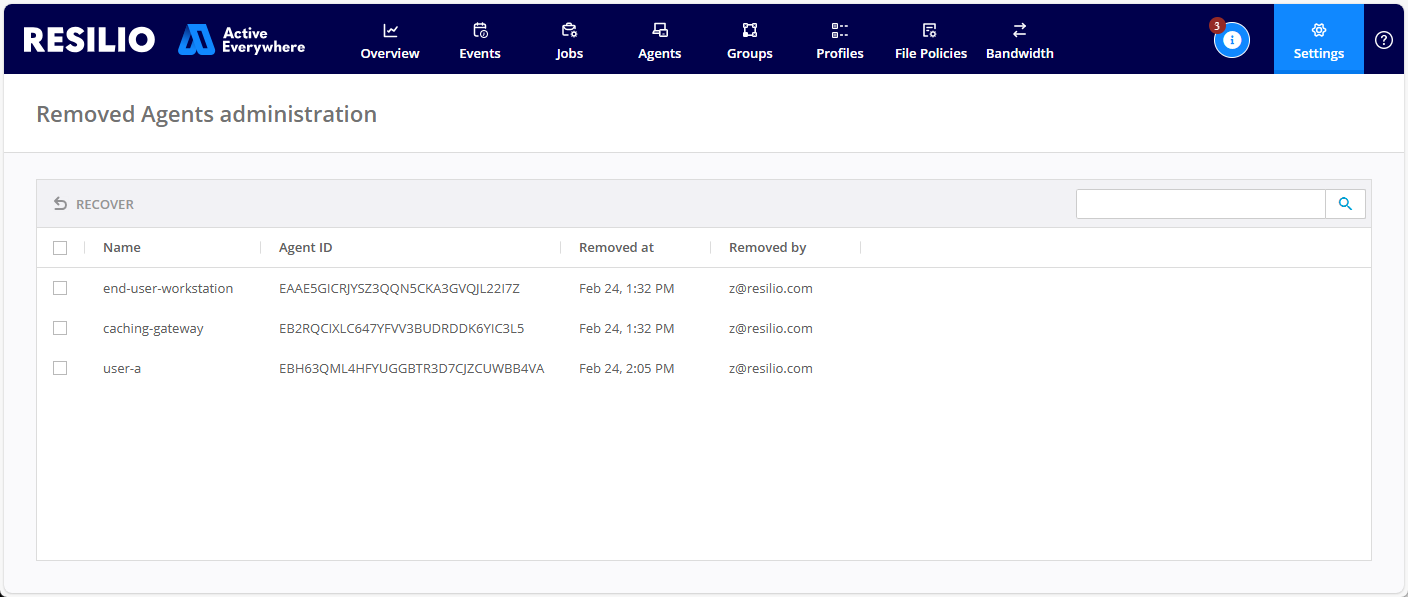Toggle the select-all header checkbox
Screen dimensions: 1408x597
point(60,248)
